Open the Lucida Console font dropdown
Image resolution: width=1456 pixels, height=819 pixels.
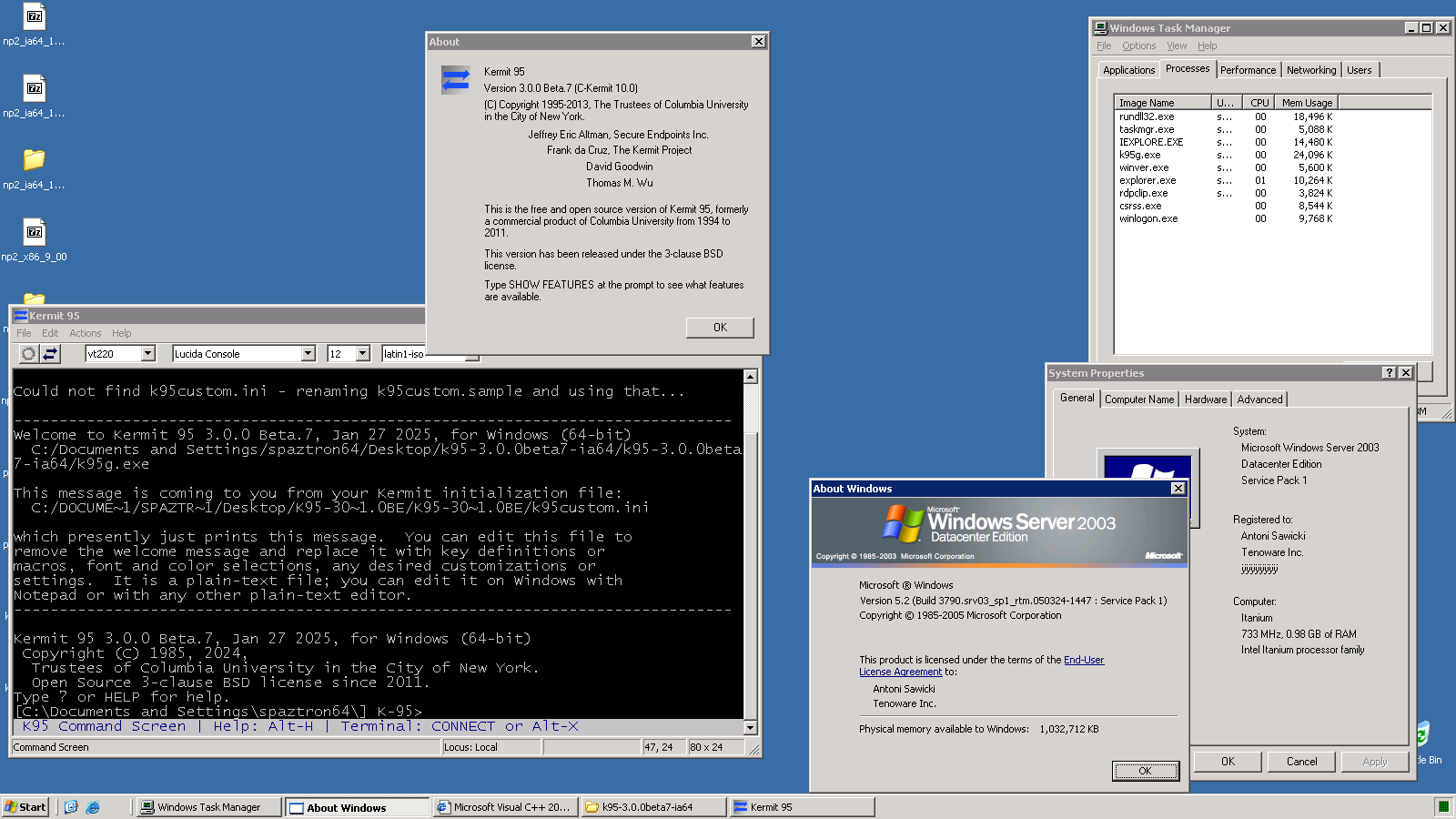click(x=308, y=354)
